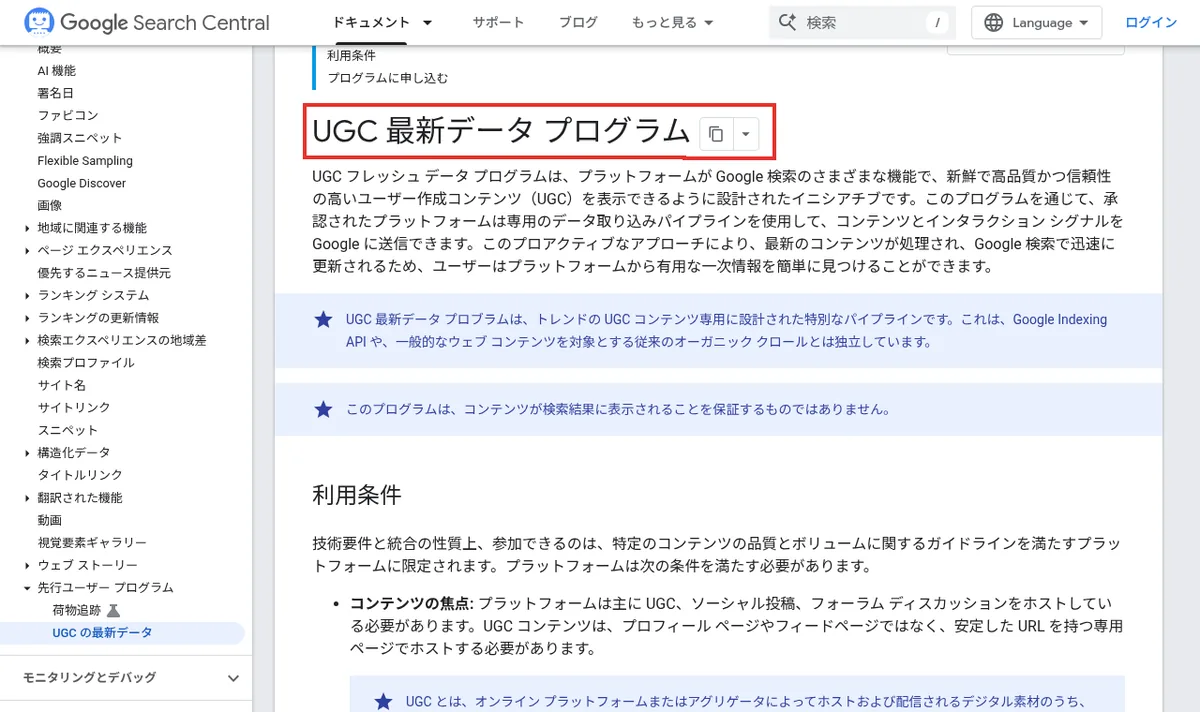Select UGC の最新データ in sidebar
The height and width of the screenshot is (712, 1200).
[x=102, y=632]
